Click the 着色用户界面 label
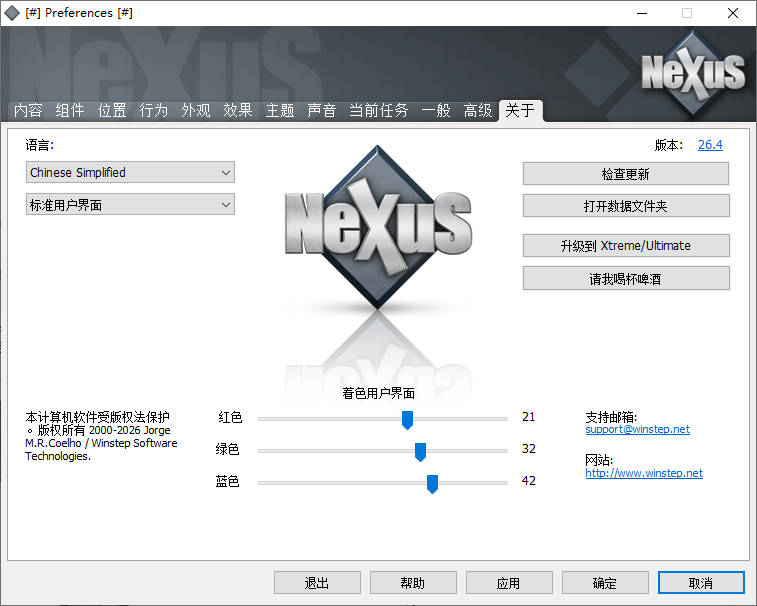 point(378,393)
